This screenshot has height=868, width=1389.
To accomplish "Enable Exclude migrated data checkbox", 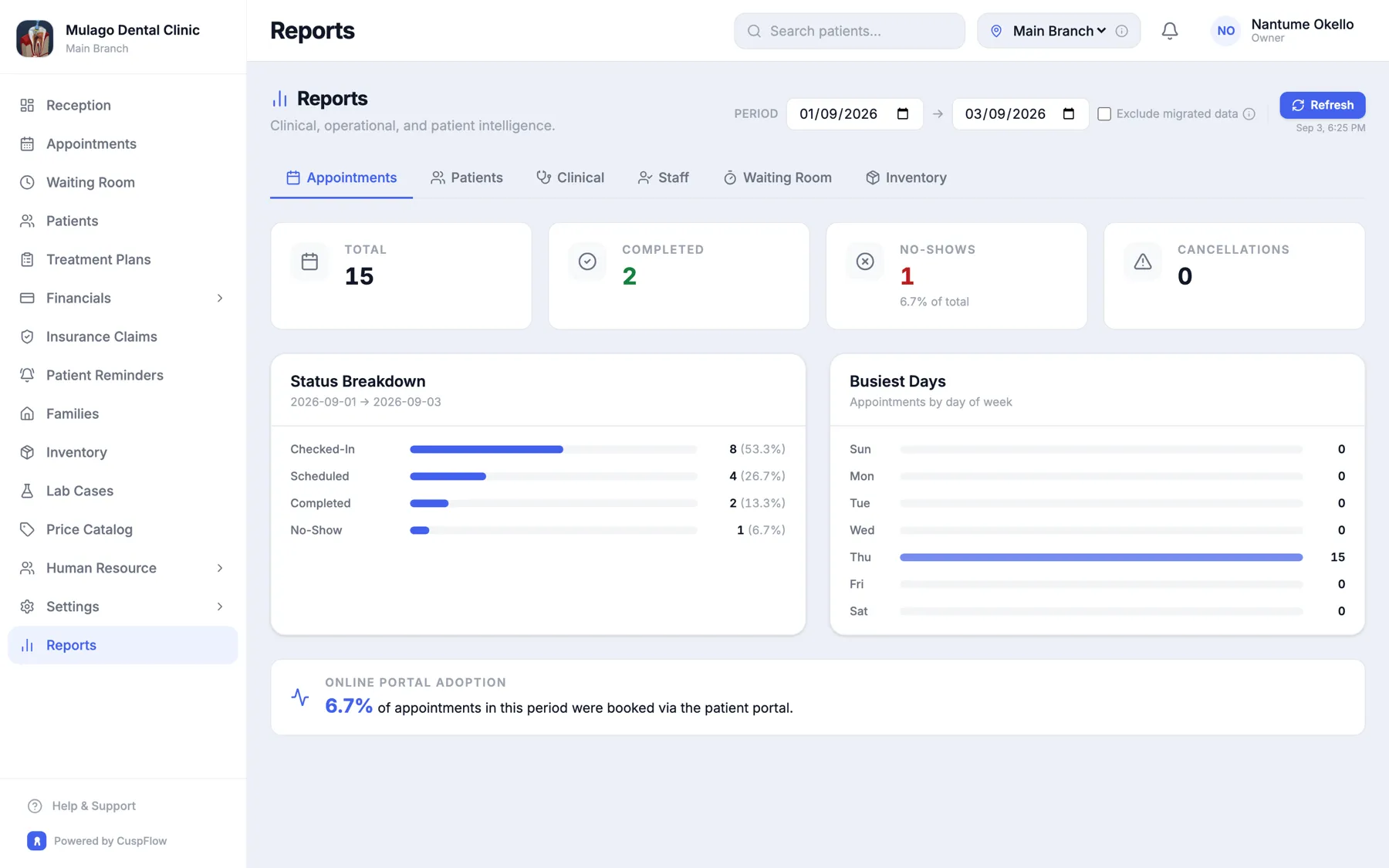I will pyautogui.click(x=1104, y=113).
